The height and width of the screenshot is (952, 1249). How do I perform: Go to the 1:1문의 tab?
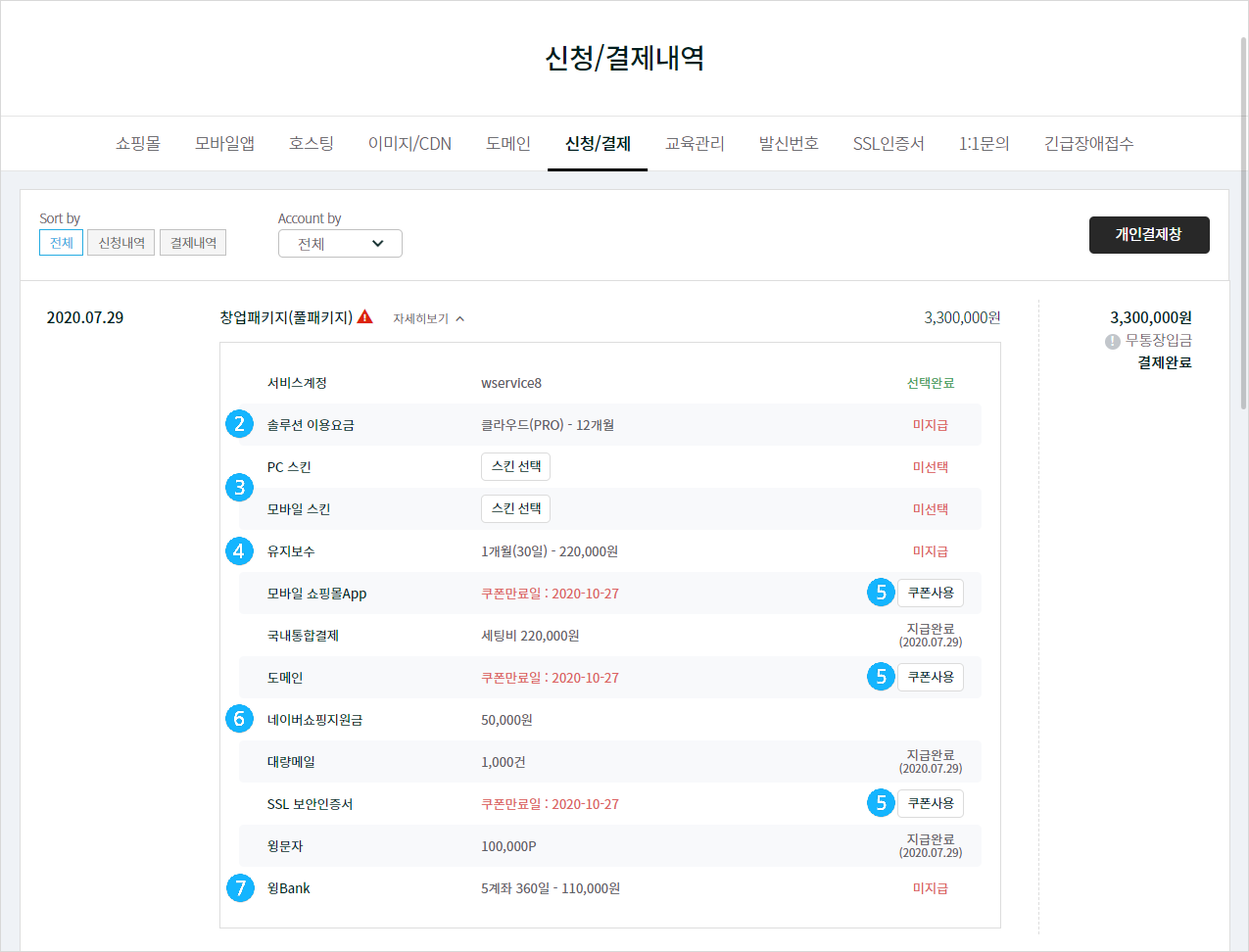[985, 144]
